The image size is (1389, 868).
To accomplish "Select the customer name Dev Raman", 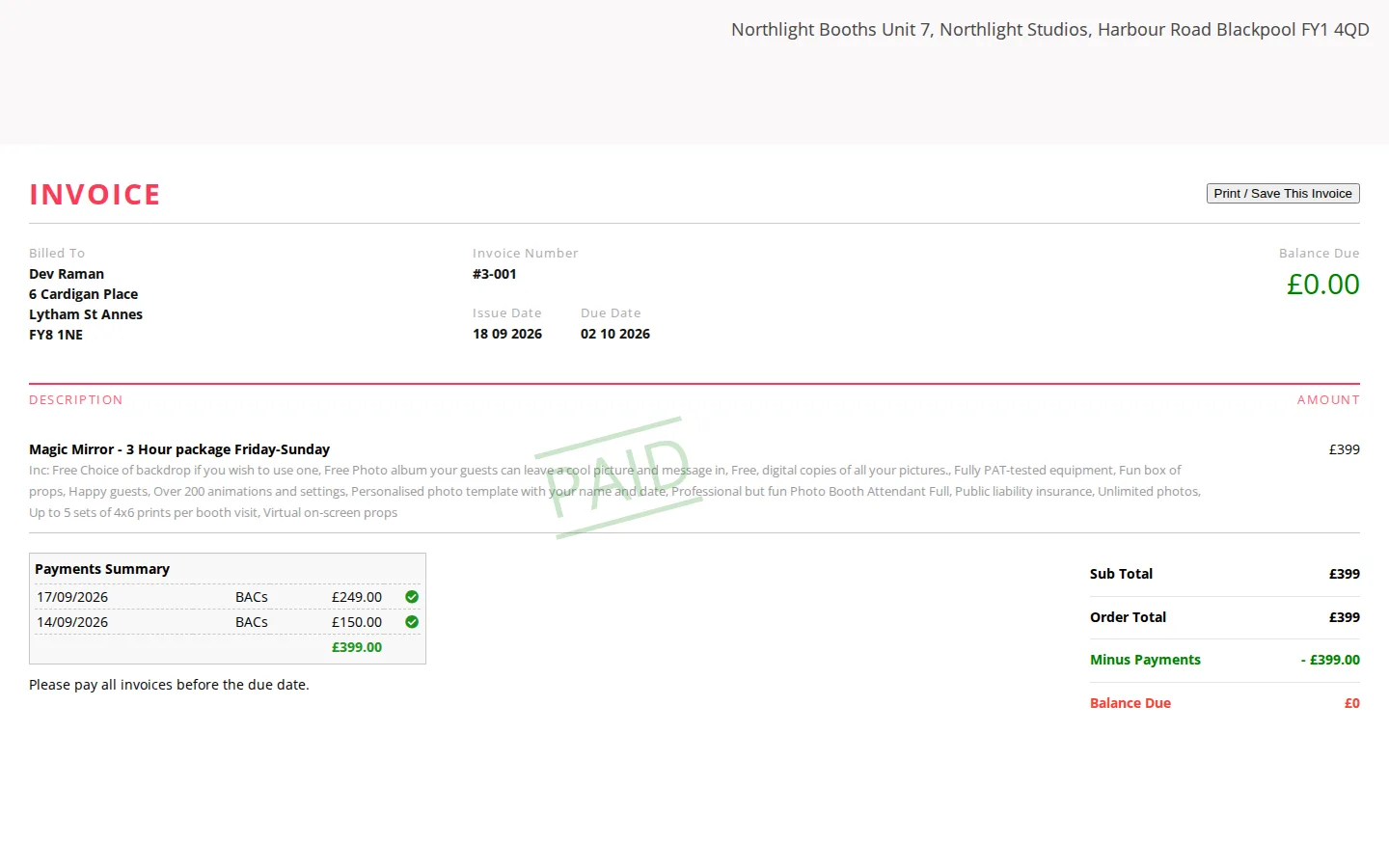I will 67,274.
